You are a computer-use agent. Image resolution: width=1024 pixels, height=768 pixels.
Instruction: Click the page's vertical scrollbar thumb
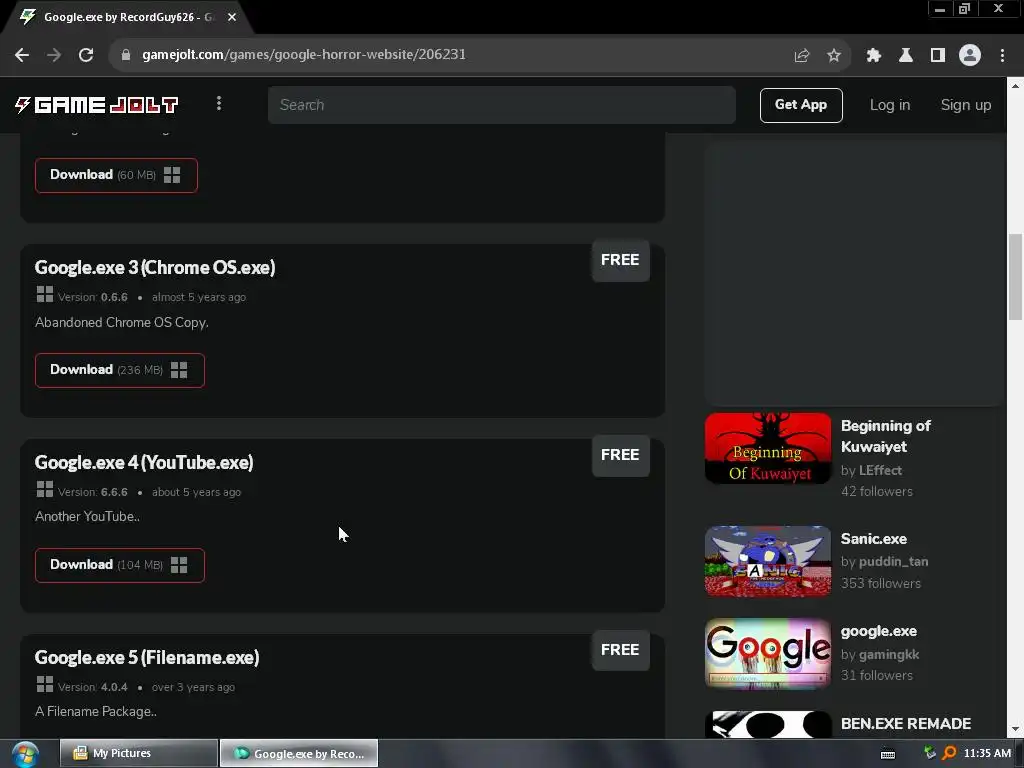pos(1016,277)
